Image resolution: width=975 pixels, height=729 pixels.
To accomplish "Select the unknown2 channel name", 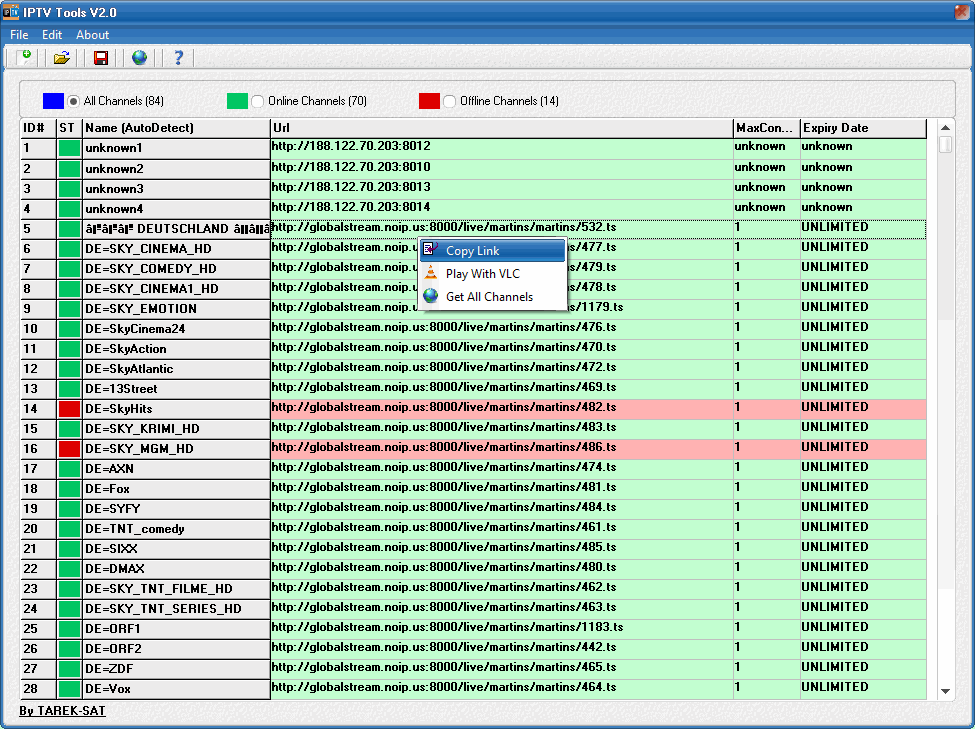I will [114, 169].
